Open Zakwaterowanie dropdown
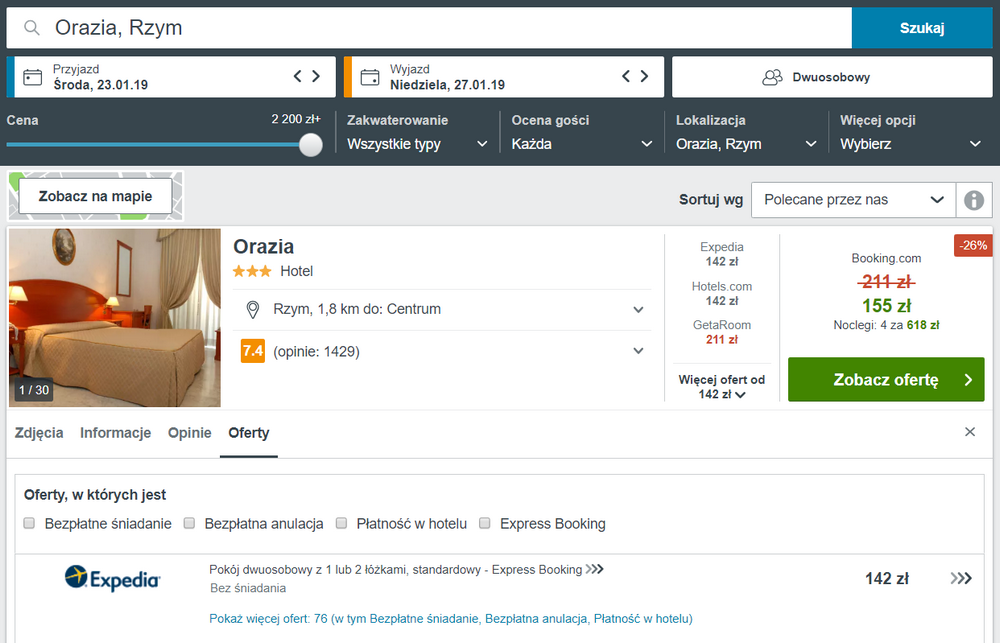Image resolution: width=1000 pixels, height=643 pixels. [x=417, y=144]
